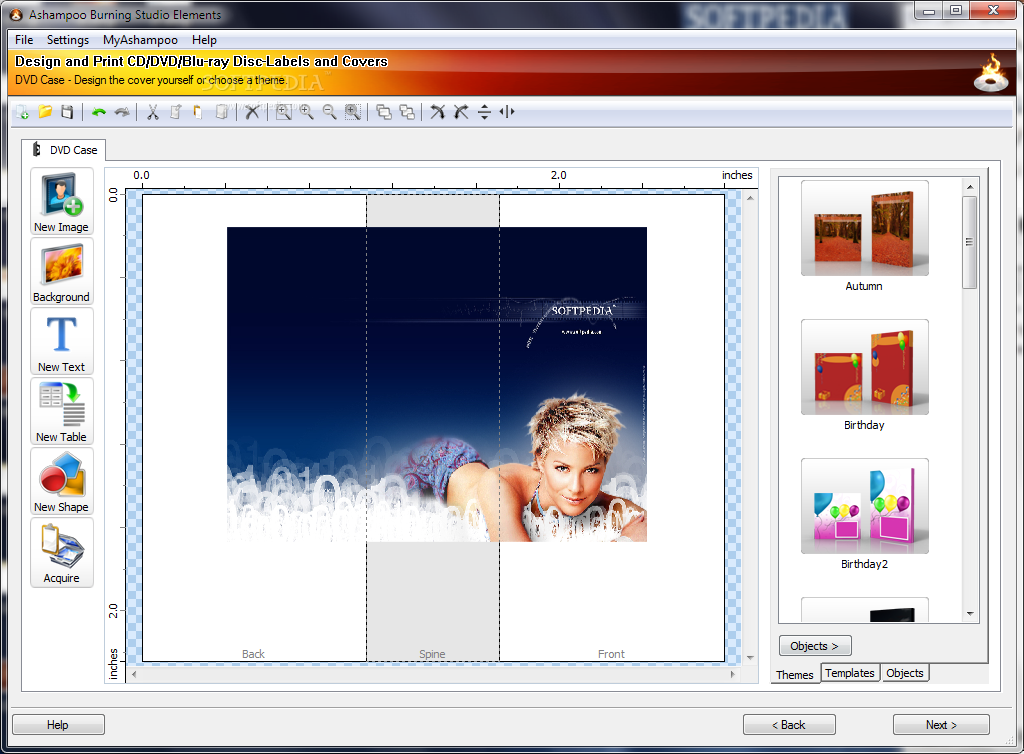1024x754 pixels.
Task: Click the < Back button
Action: click(x=789, y=725)
